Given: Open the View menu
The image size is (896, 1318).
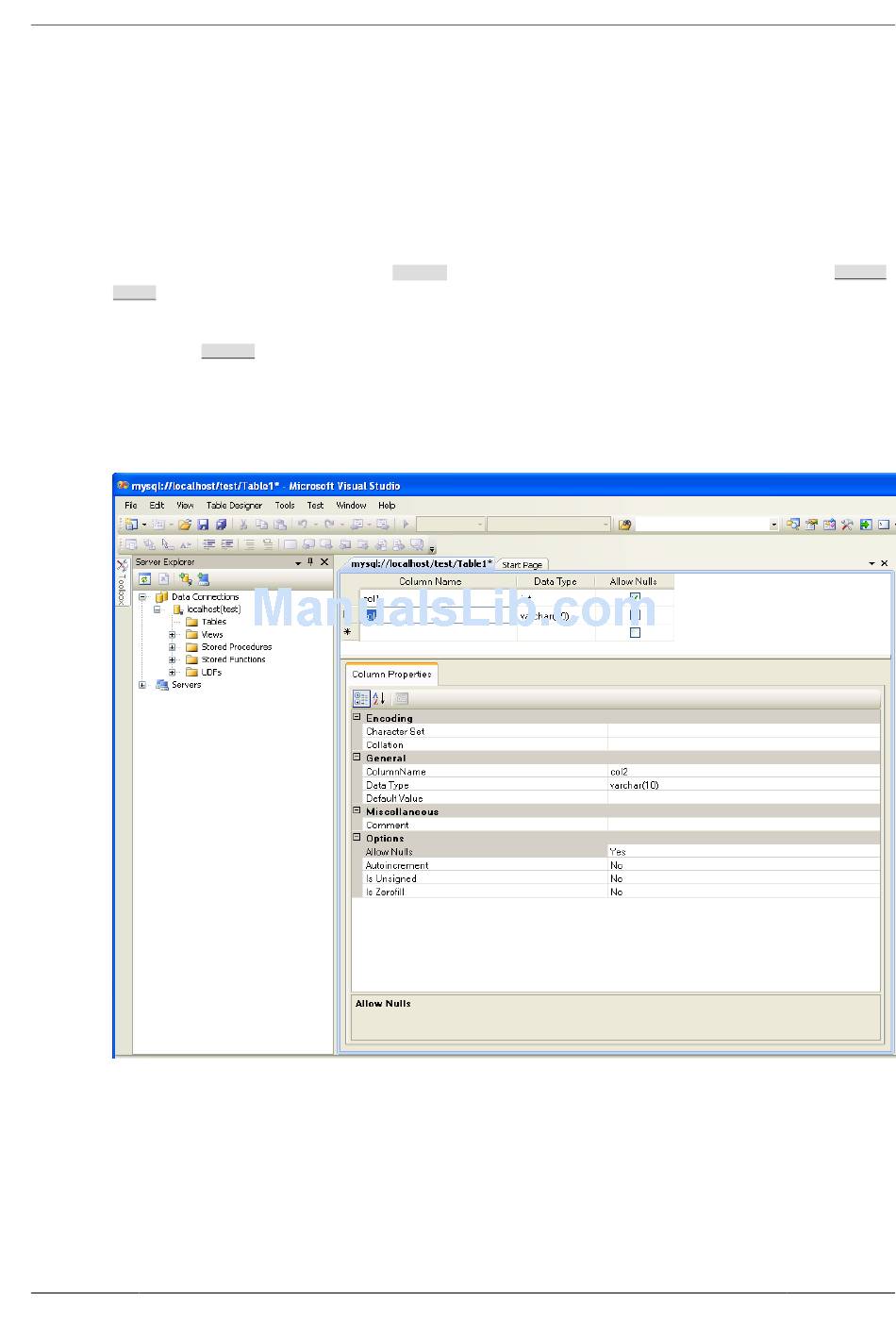Looking at the screenshot, I should coord(185,506).
